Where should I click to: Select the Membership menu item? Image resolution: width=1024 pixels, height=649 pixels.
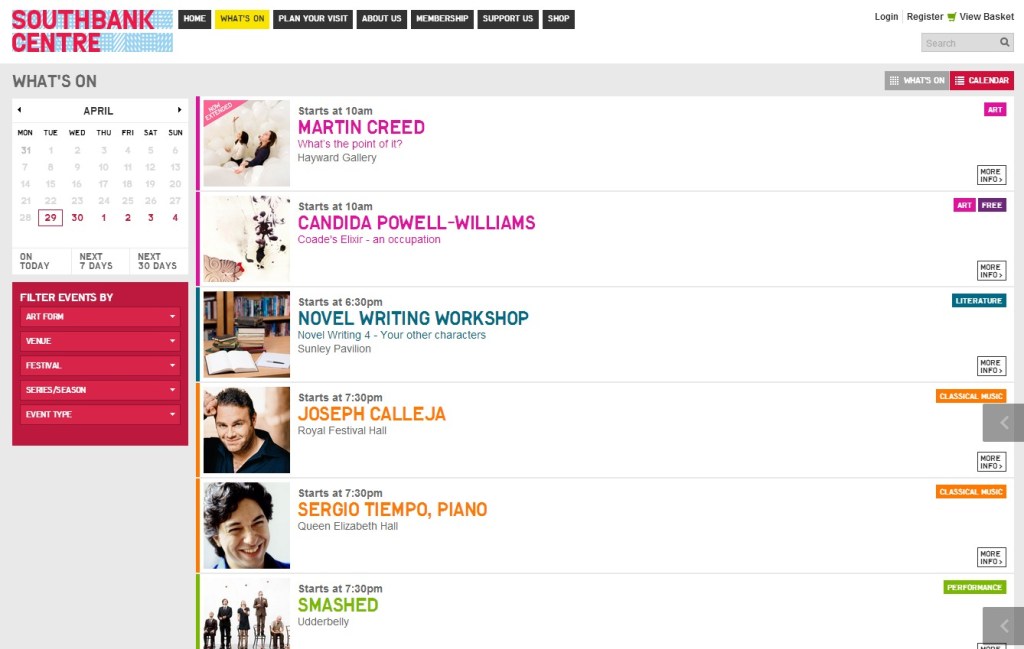point(442,19)
